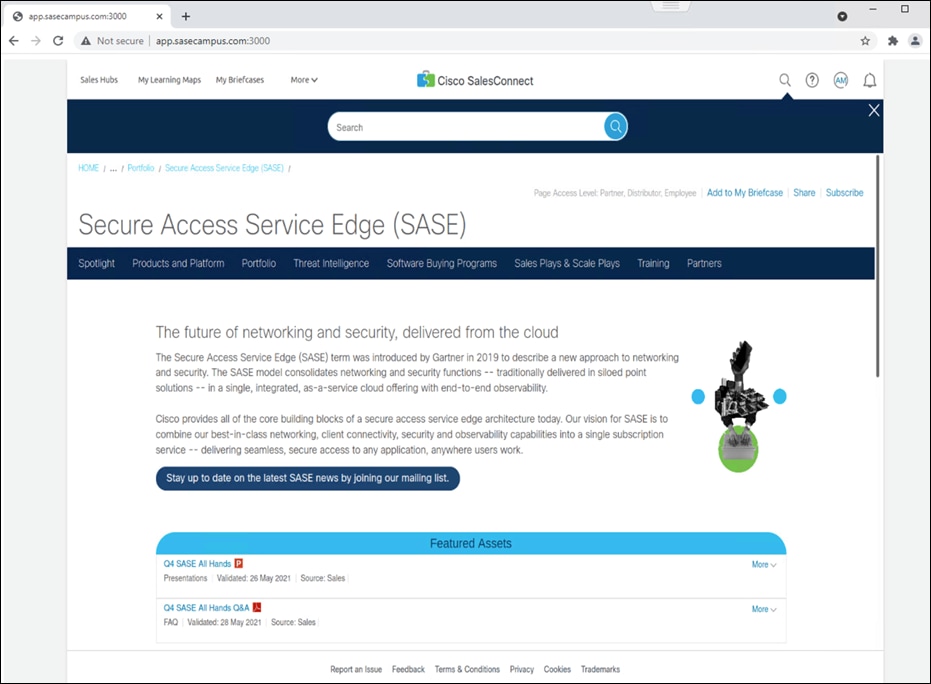Image resolution: width=931 pixels, height=684 pixels.
Task: Click the header magnifier search icon
Action: tap(785, 80)
